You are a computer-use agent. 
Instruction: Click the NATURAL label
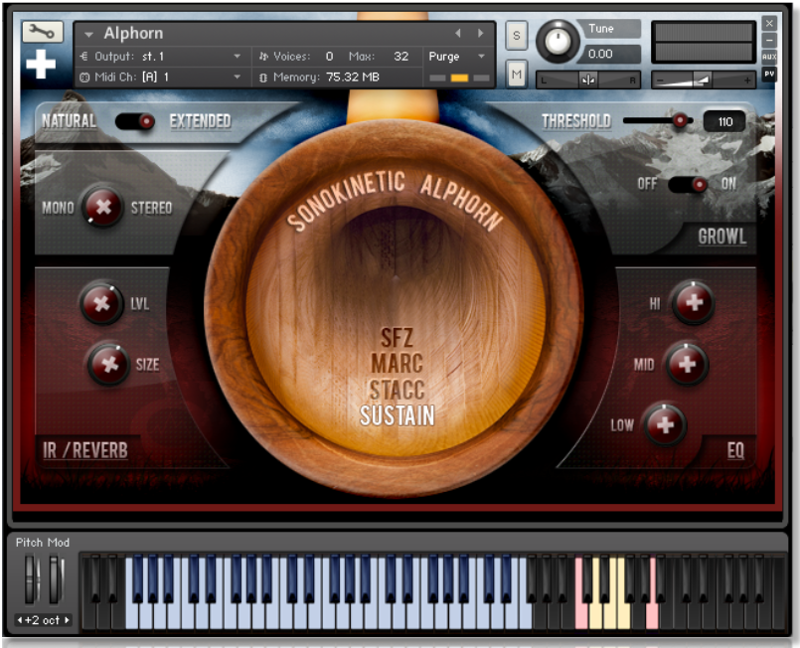pyautogui.click(x=69, y=121)
